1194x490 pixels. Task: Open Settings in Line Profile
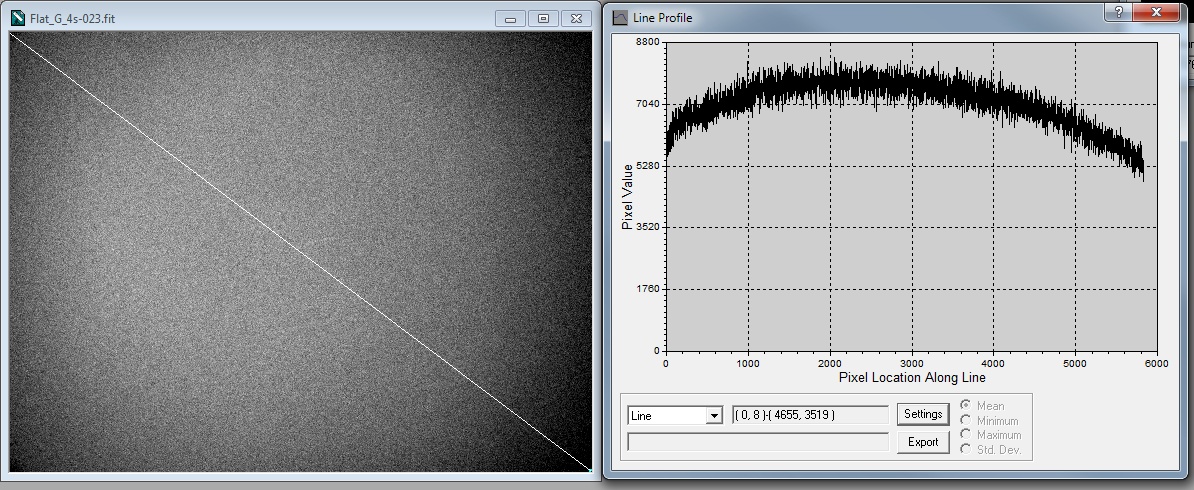pos(922,414)
